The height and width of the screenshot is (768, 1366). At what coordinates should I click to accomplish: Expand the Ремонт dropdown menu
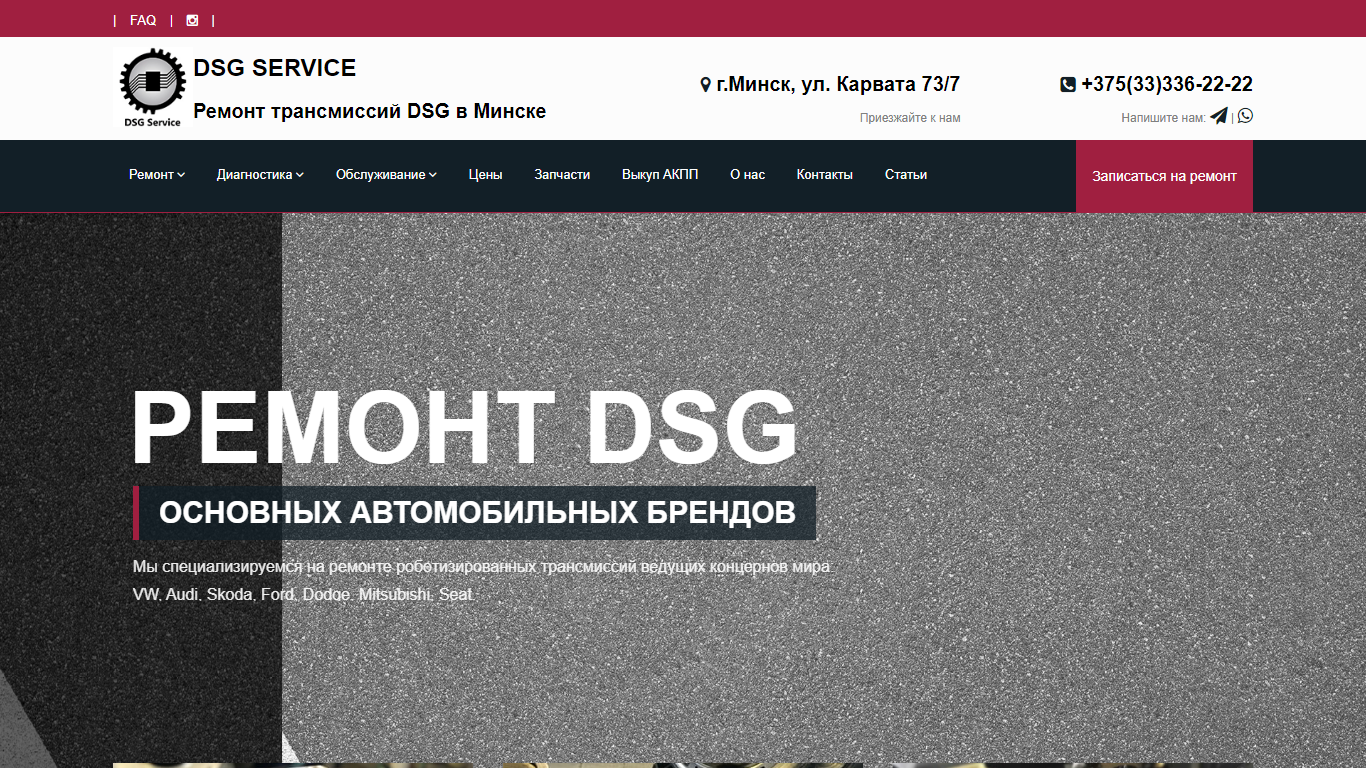point(157,175)
